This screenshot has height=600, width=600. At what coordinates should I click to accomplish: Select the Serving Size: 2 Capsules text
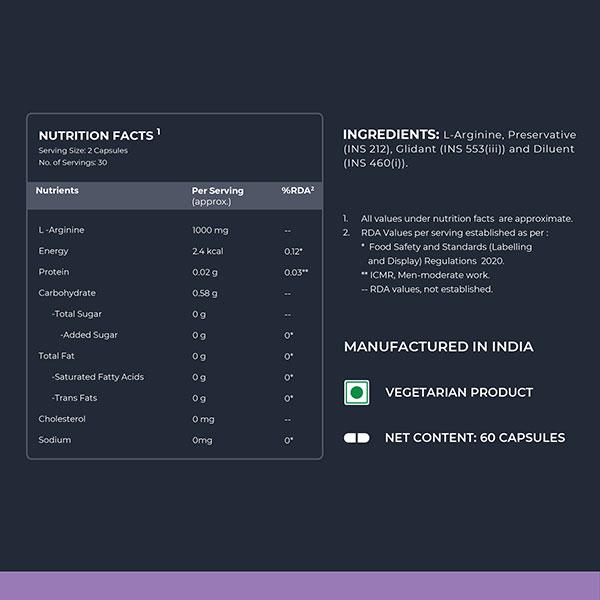[82, 151]
